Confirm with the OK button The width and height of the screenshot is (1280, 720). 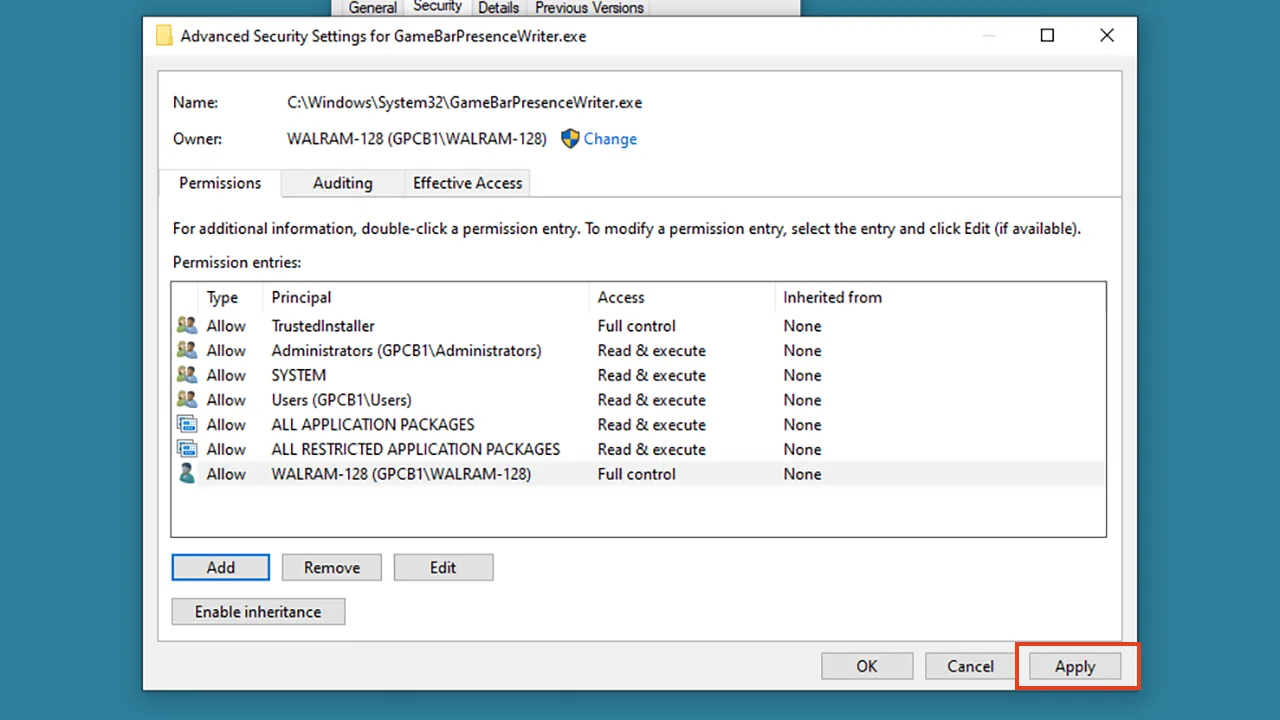click(x=867, y=666)
